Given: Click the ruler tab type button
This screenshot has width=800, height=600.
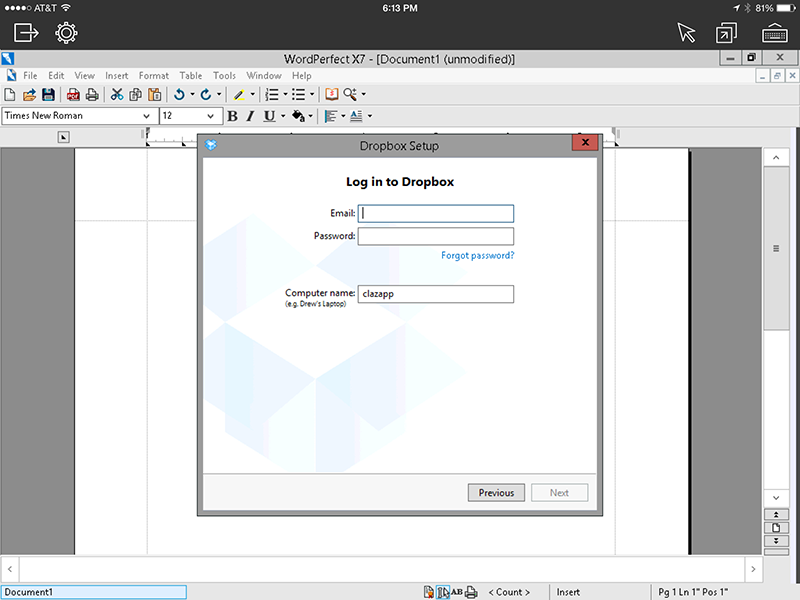Looking at the screenshot, I should point(63,137).
